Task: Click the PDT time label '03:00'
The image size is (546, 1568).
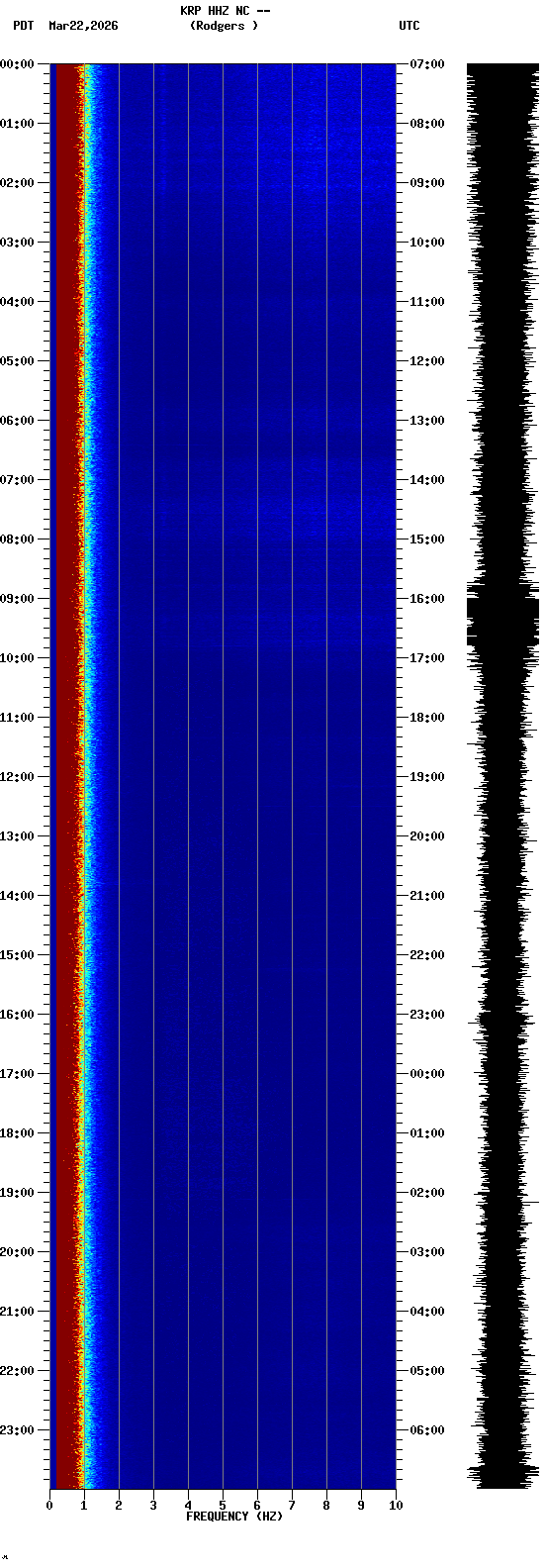Action: pyautogui.click(x=17, y=243)
